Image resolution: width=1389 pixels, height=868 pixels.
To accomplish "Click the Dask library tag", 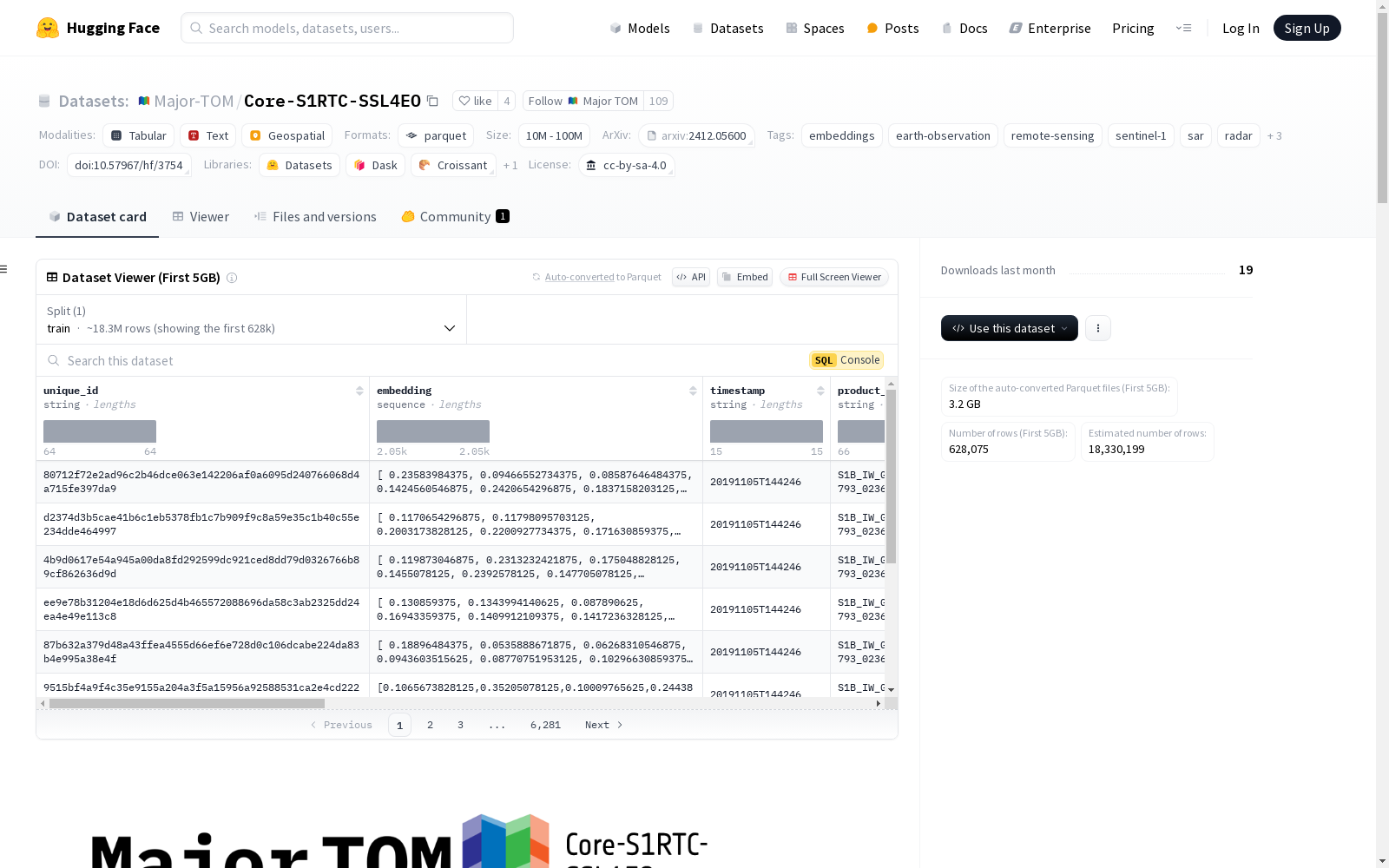I will click(x=376, y=165).
